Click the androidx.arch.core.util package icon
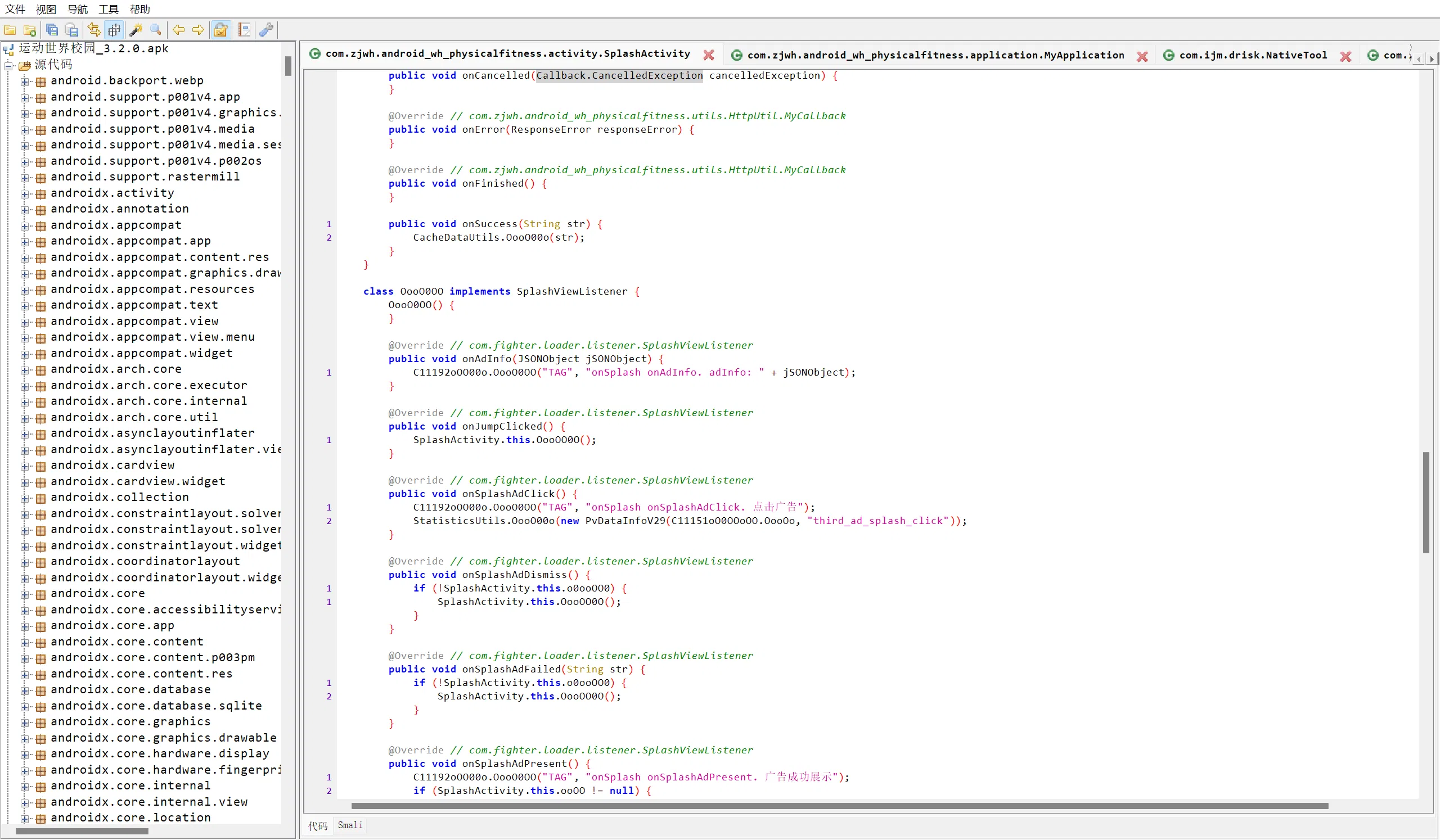 click(40, 418)
